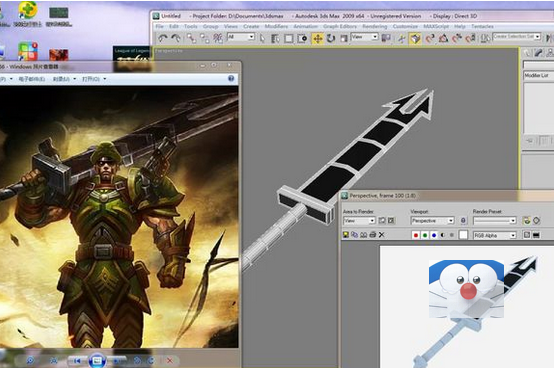Toggle the red channel in render window

pos(416,235)
